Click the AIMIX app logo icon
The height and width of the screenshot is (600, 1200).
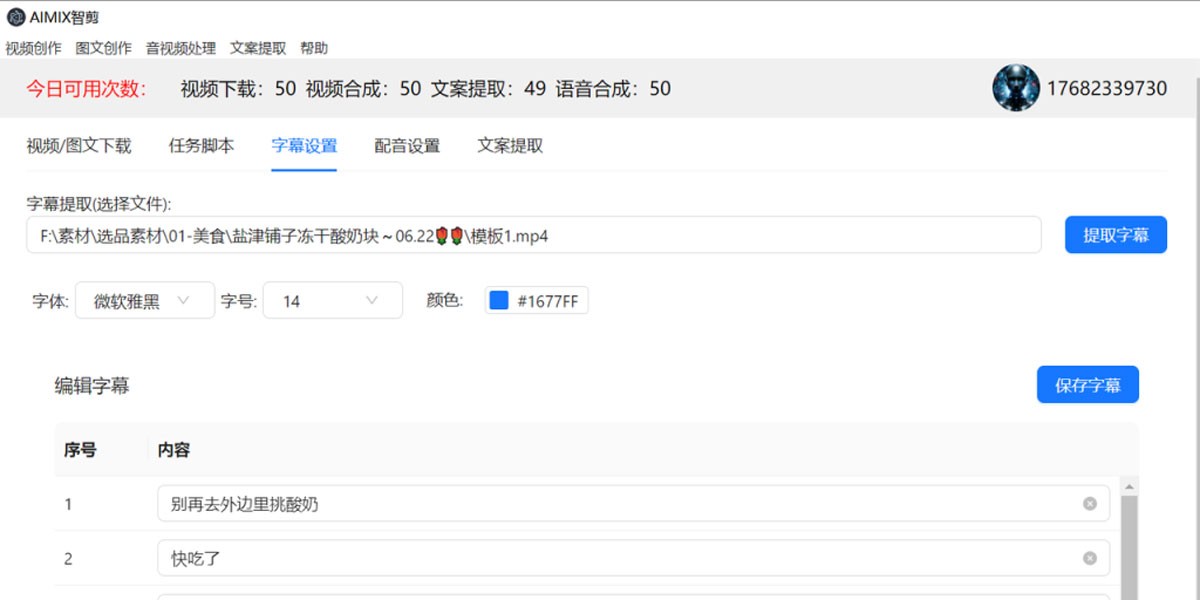(x=15, y=17)
